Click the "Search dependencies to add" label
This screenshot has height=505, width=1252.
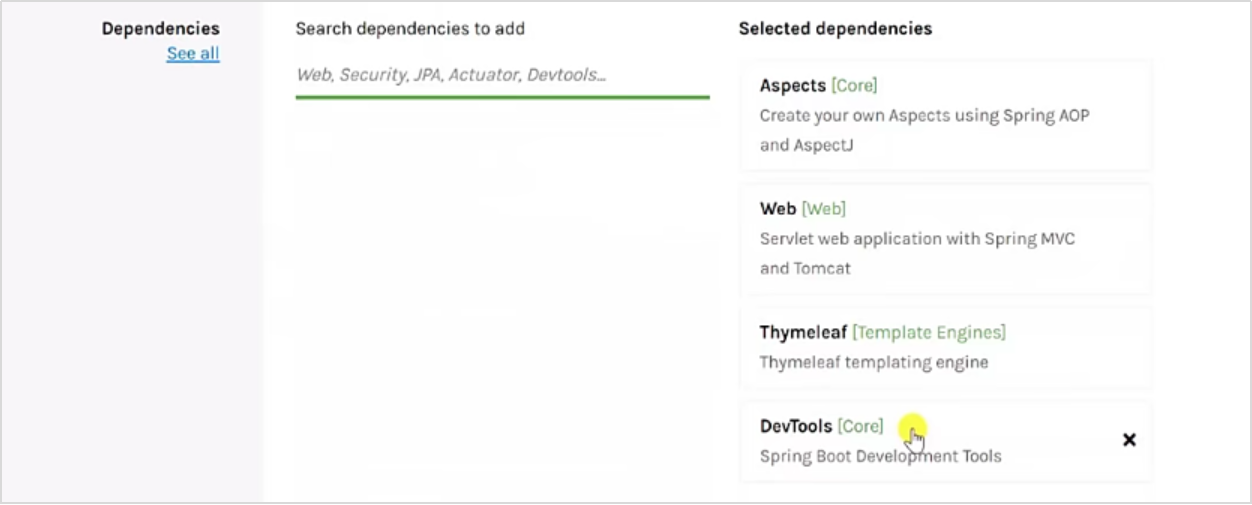pyautogui.click(x=410, y=29)
